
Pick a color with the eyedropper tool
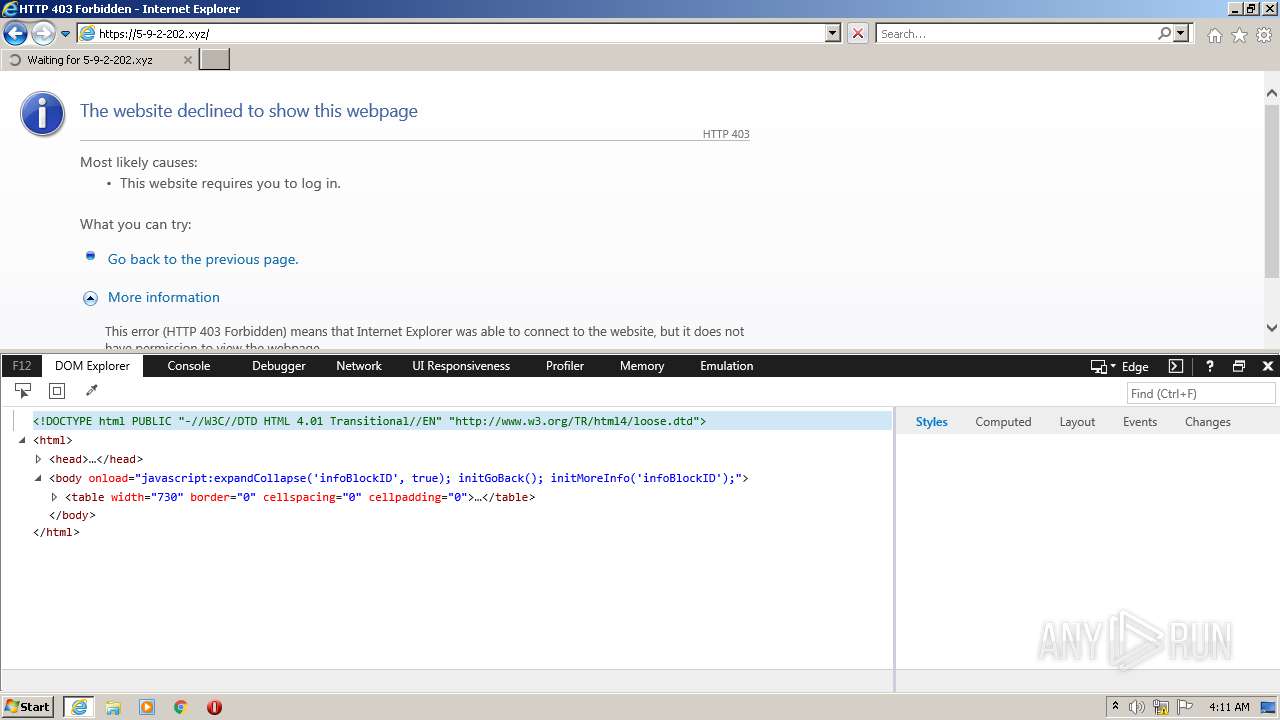click(91, 391)
